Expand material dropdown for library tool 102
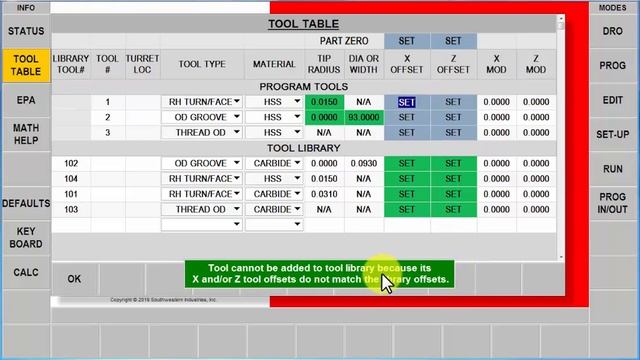This screenshot has height=360, width=640. click(x=298, y=163)
